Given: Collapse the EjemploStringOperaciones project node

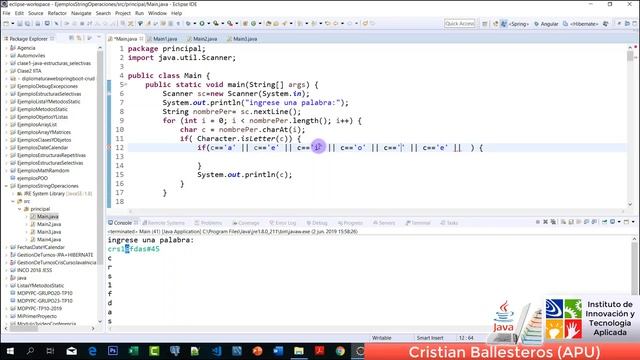Looking at the screenshot, I should 7,186.
